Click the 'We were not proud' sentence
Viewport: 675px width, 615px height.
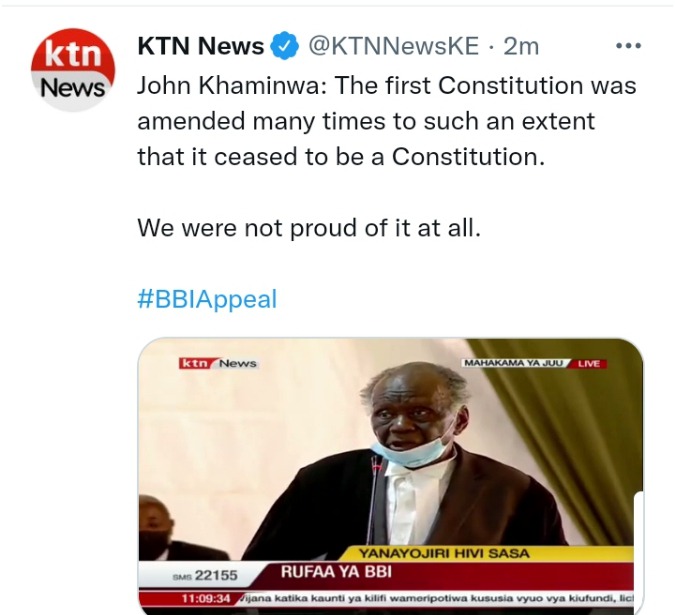pos(309,228)
